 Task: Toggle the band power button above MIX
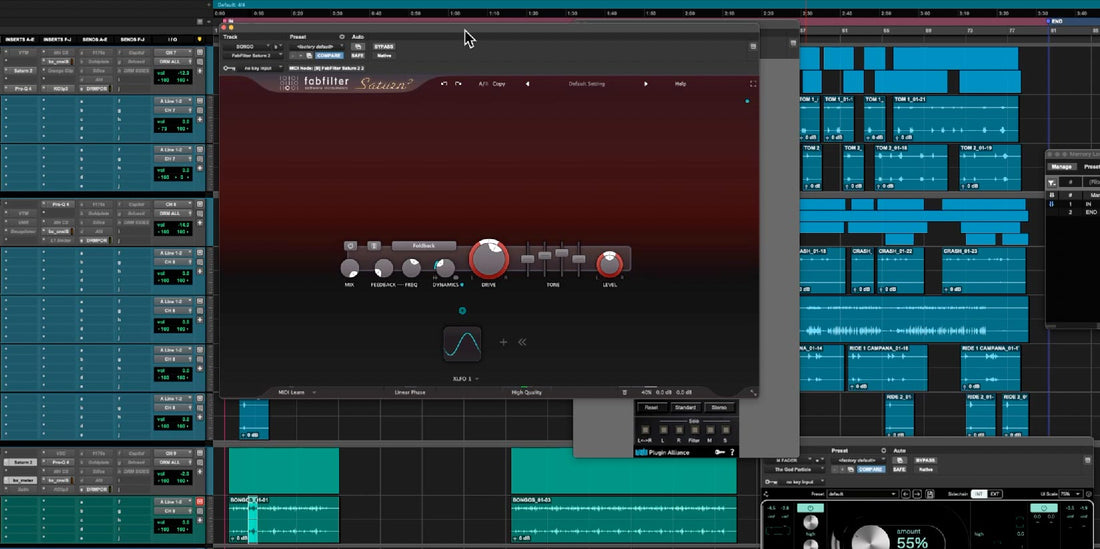click(x=351, y=246)
